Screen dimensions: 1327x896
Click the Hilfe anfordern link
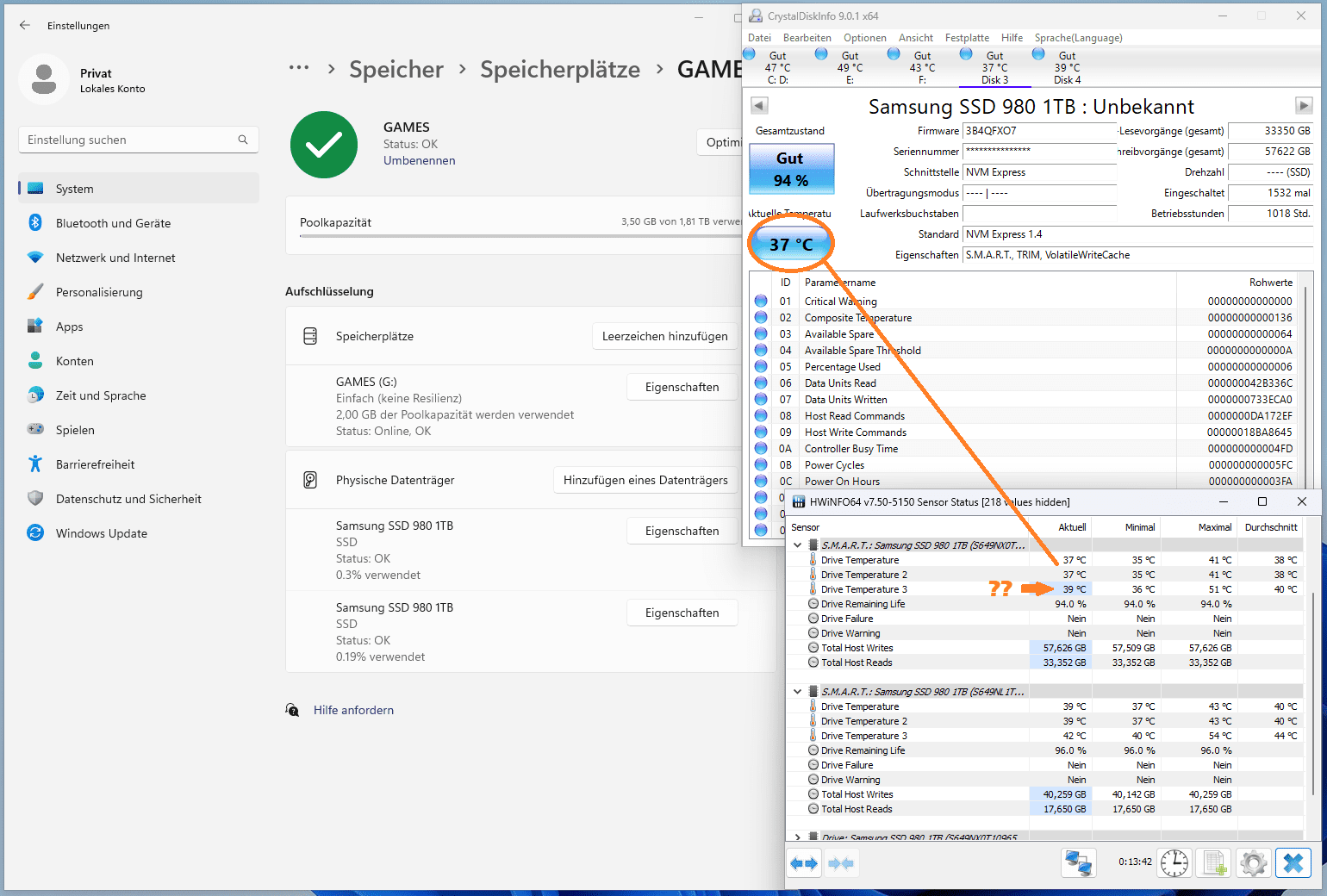tap(353, 710)
